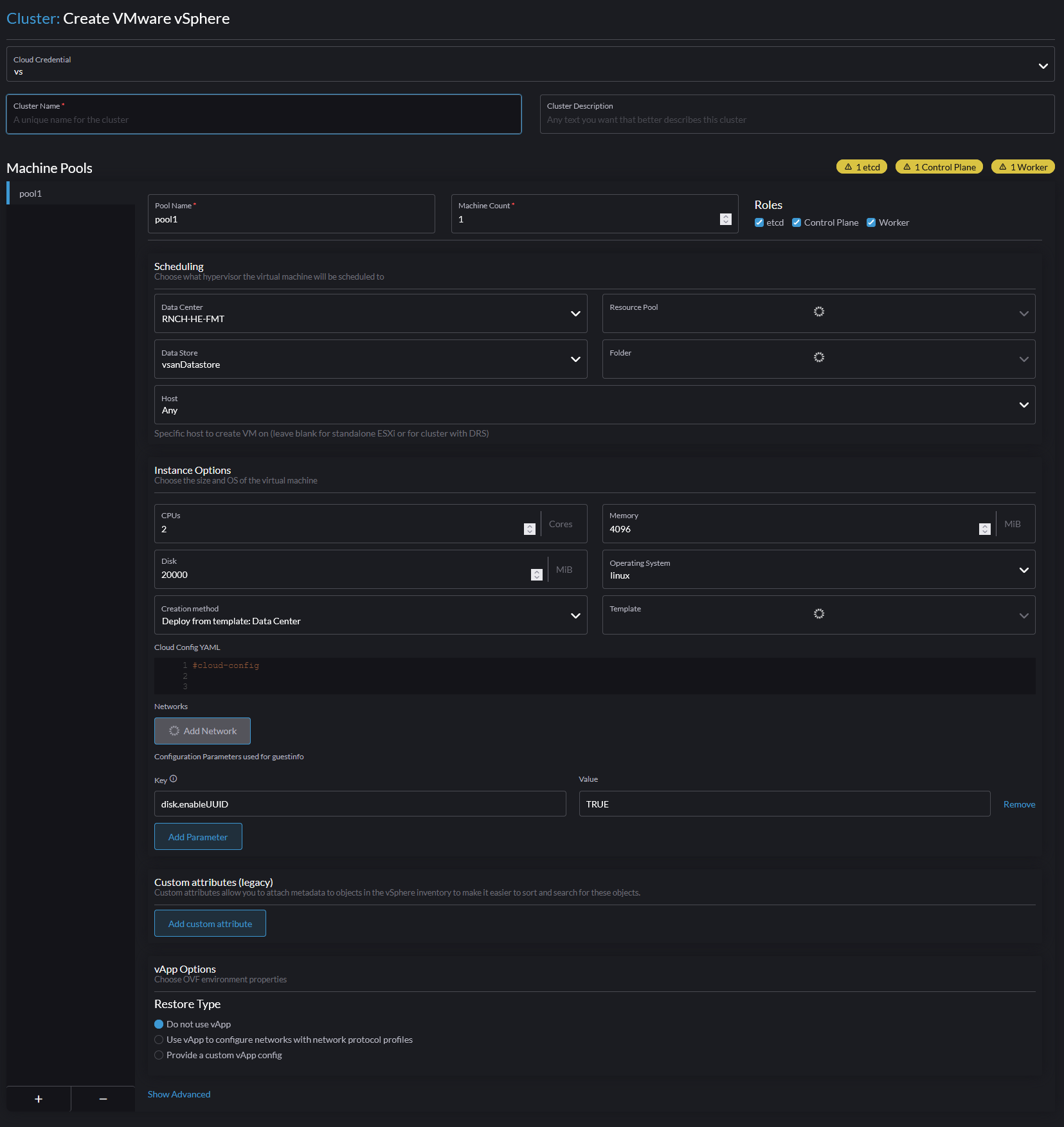Click the 1 Worker warning badge
This screenshot has height=1127, width=1064.
(x=1022, y=167)
